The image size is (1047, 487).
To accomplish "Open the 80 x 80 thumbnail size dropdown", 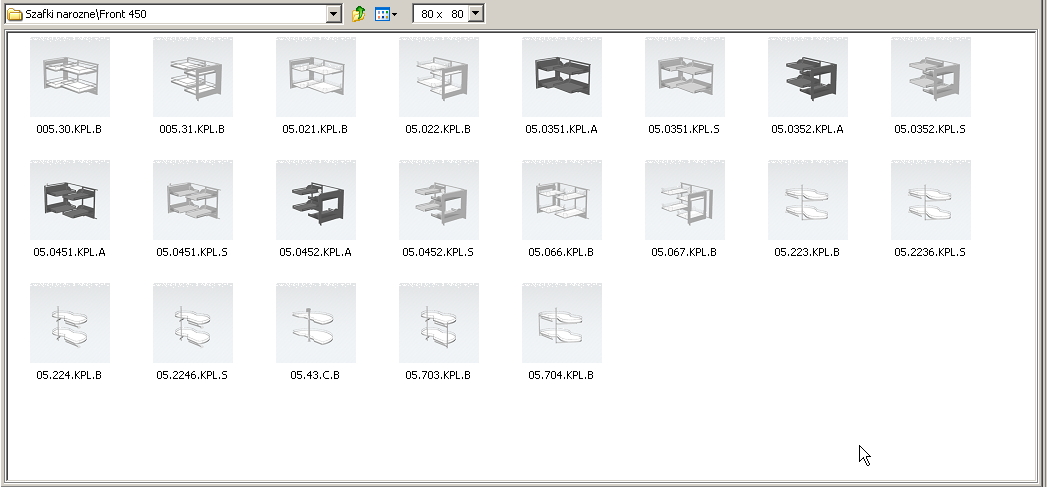I will 475,13.
